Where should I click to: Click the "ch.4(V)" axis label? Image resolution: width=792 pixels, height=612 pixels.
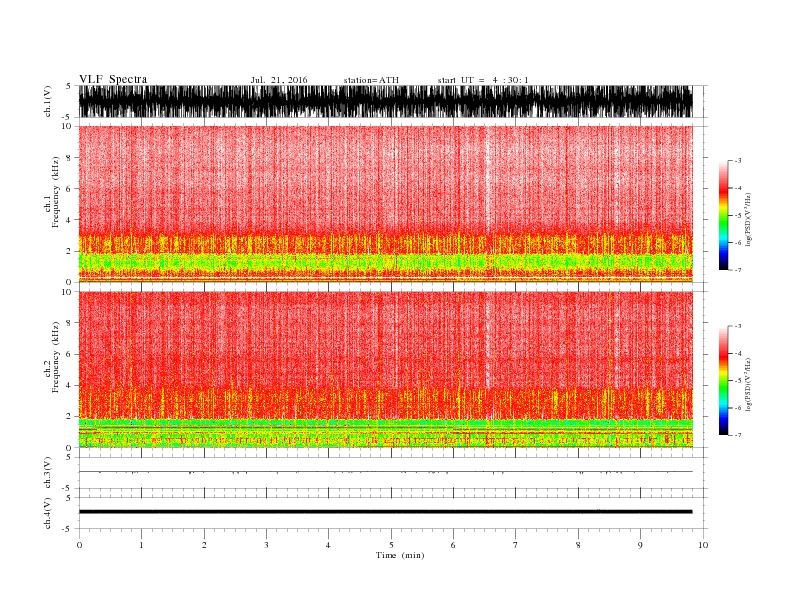[48, 513]
